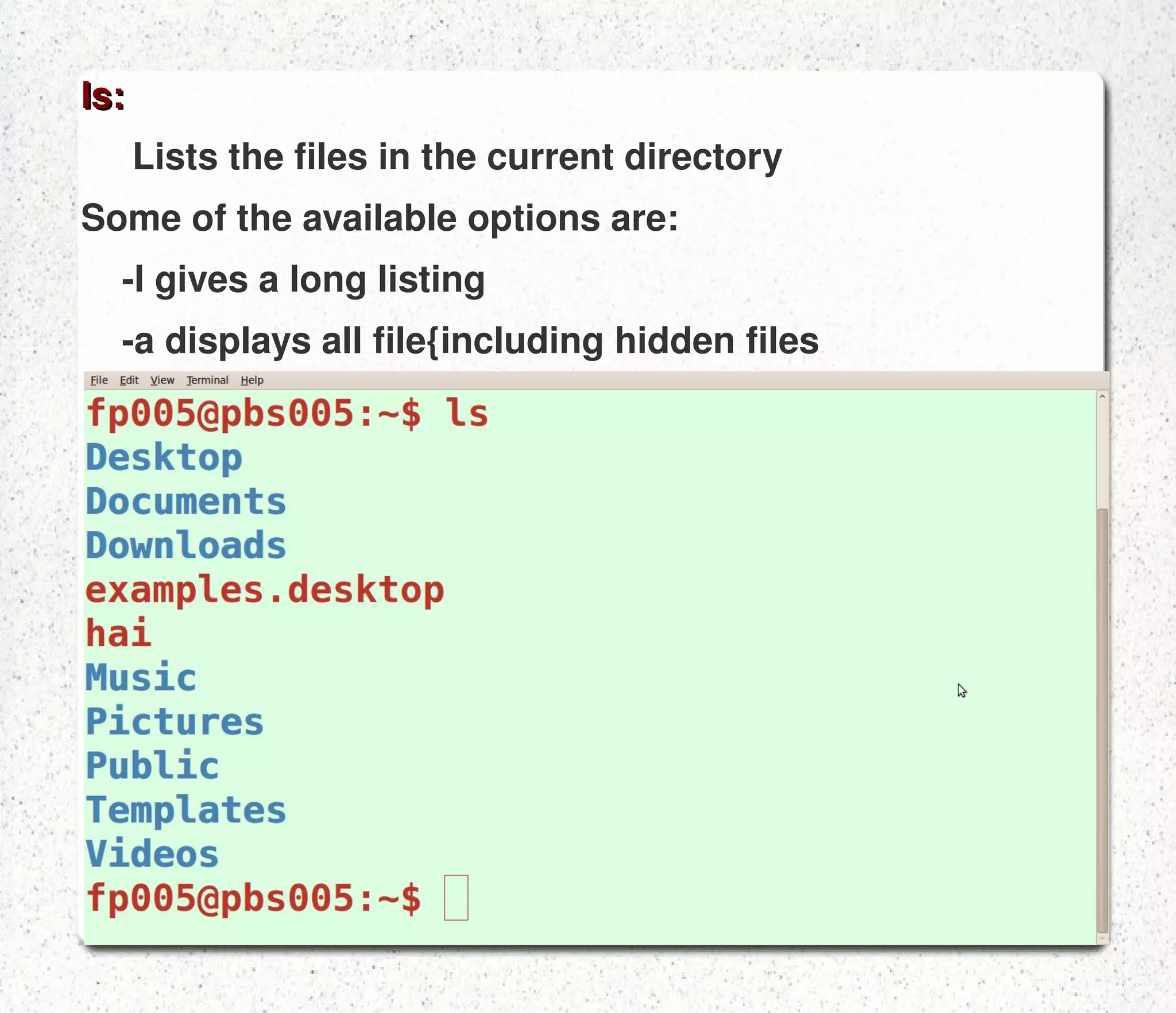Click the '-a displays all file' line
Screen dimensions: 1176x1013
pyautogui.click(x=470, y=341)
